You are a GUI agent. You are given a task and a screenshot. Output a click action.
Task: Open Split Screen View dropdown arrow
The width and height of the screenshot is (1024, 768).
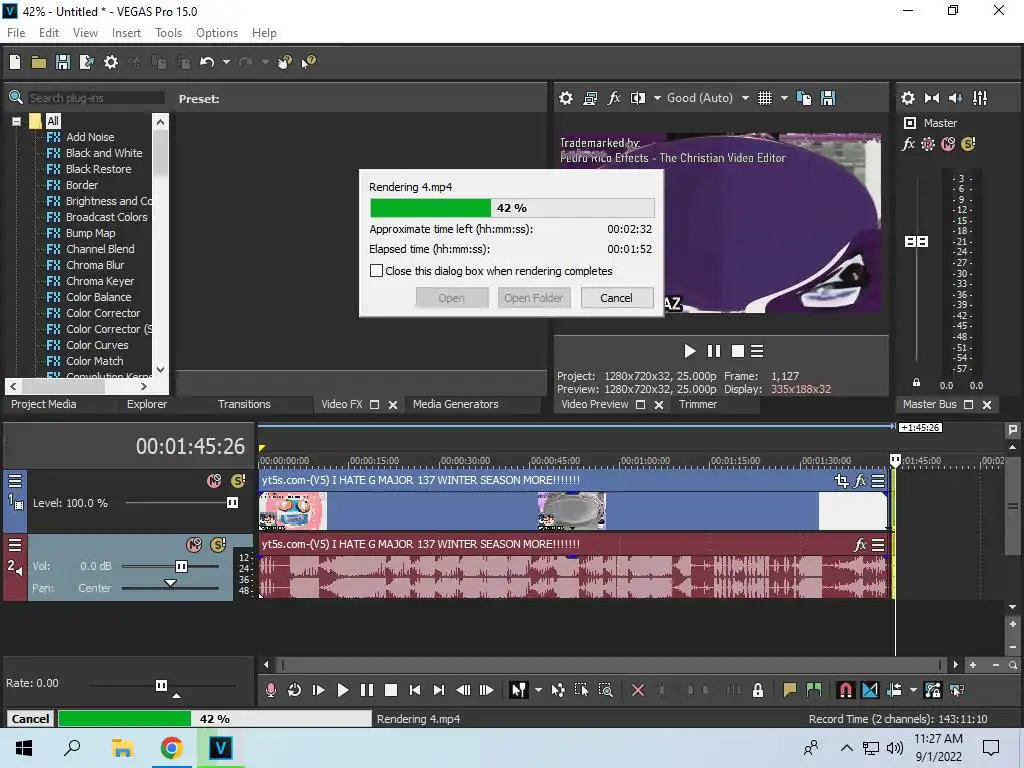656,98
